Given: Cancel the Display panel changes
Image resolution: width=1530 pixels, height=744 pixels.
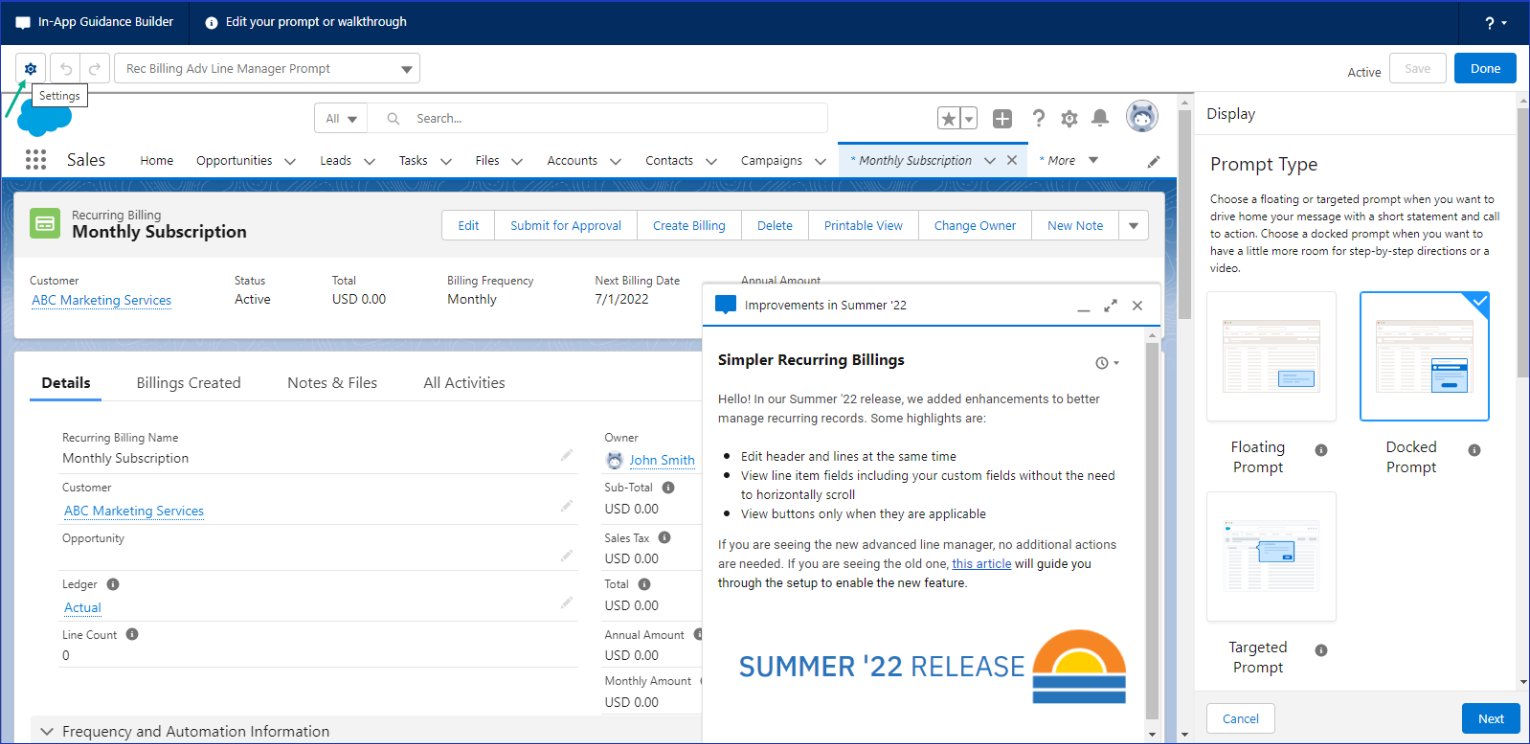Looking at the screenshot, I should coord(1241,719).
